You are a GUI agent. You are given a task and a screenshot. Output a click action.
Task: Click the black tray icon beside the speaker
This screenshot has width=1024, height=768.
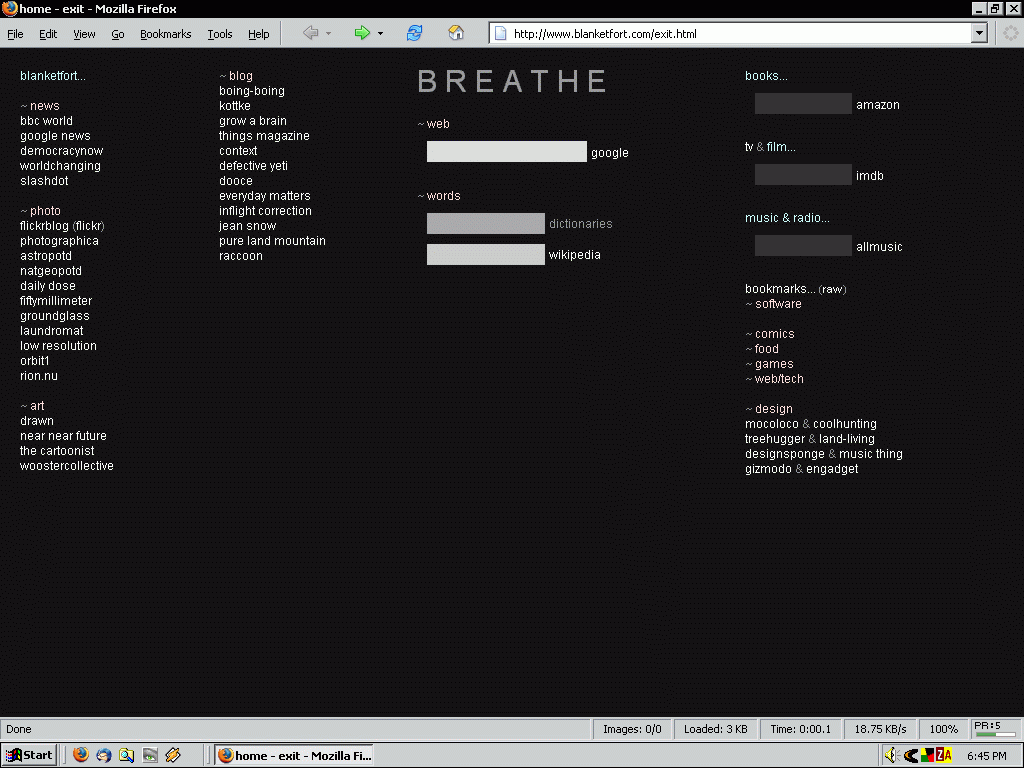pos(910,756)
